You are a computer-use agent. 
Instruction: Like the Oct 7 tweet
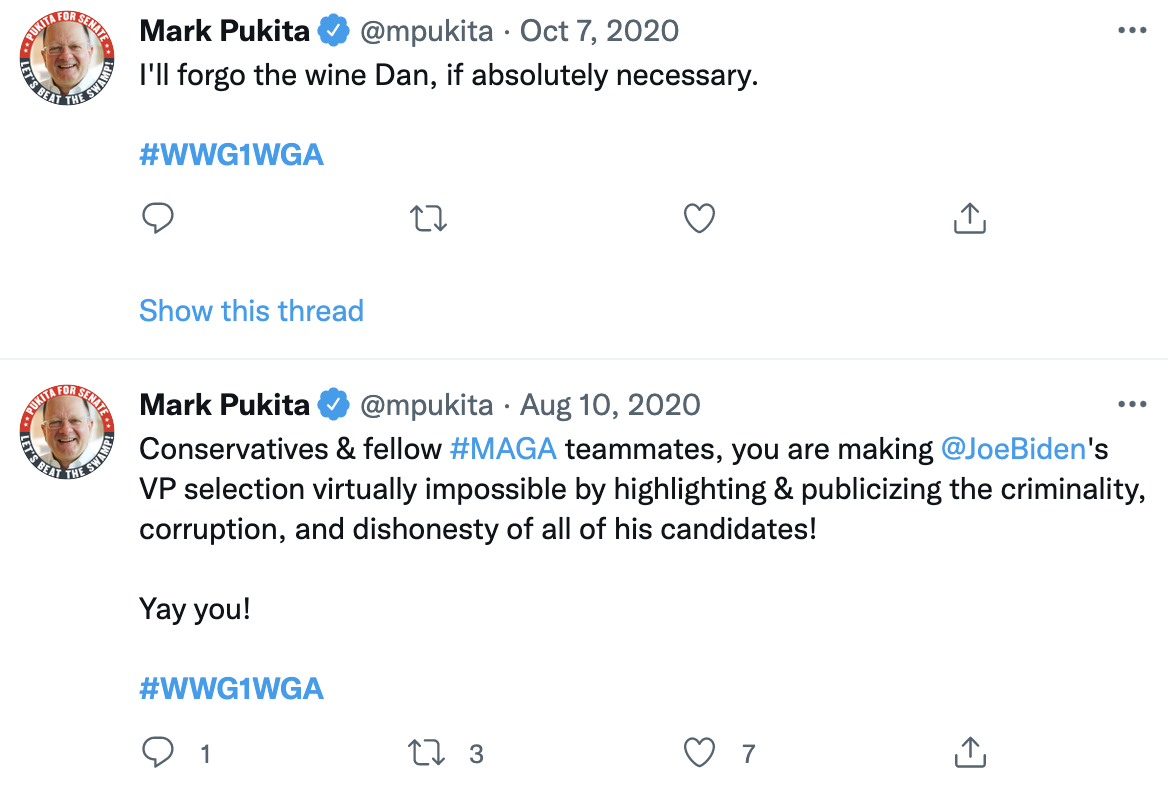pos(698,217)
